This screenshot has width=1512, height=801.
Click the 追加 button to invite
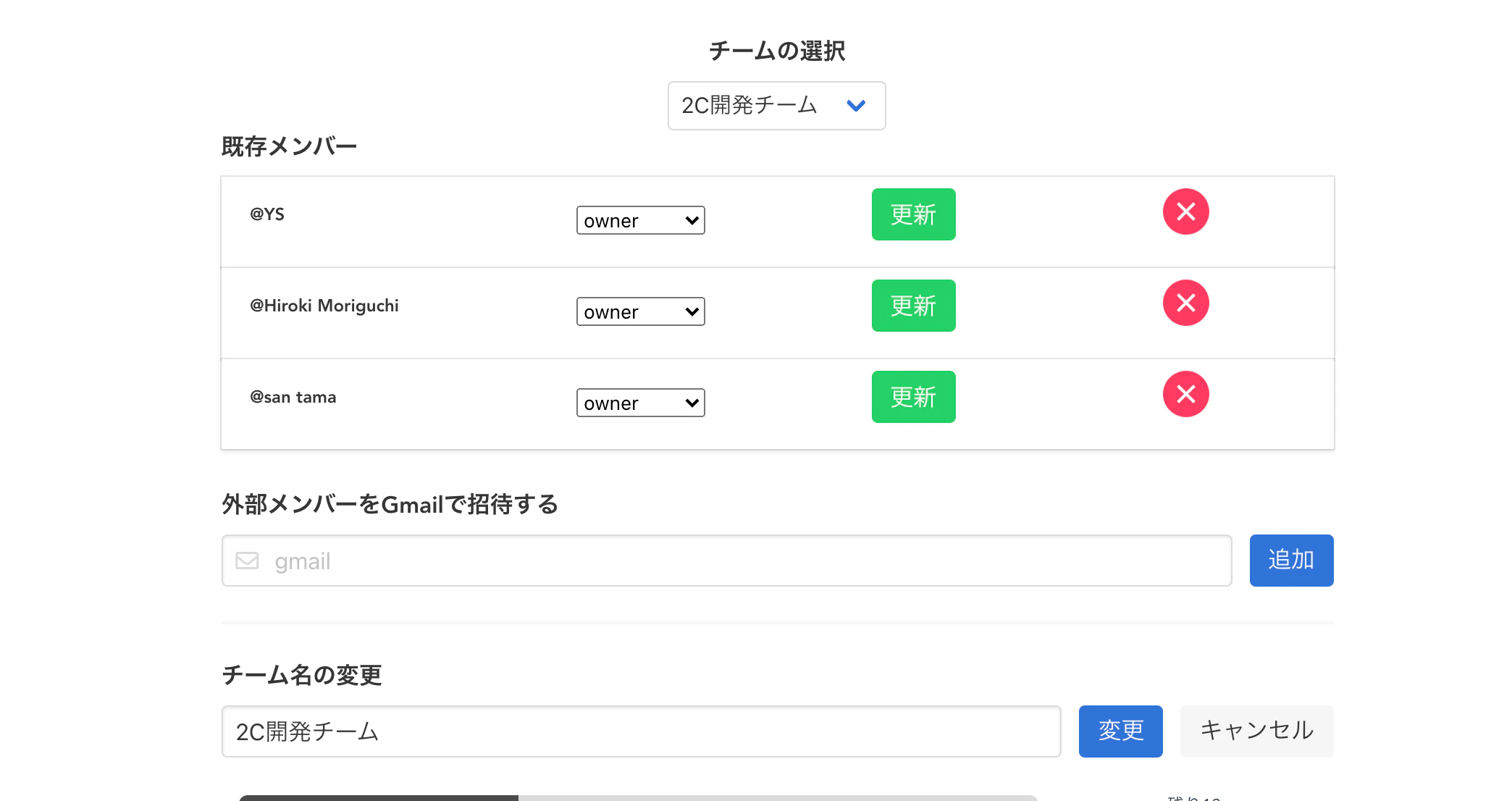click(x=1291, y=561)
